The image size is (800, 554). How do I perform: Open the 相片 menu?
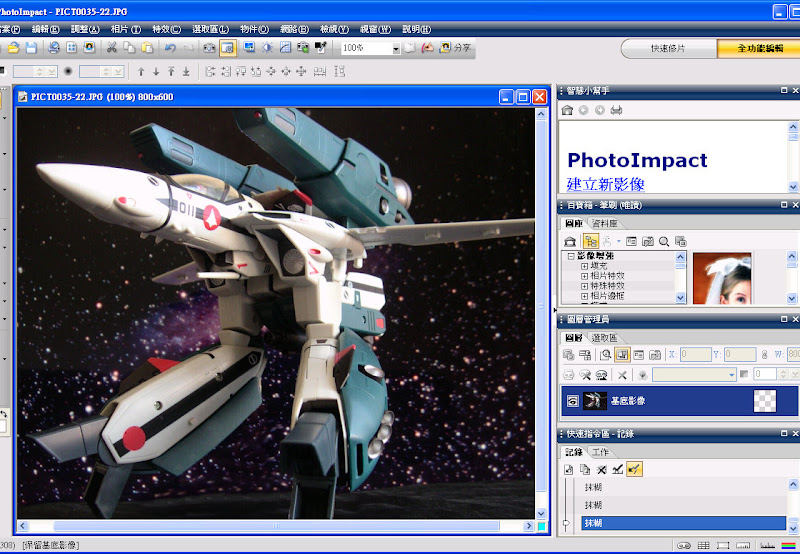coord(126,29)
